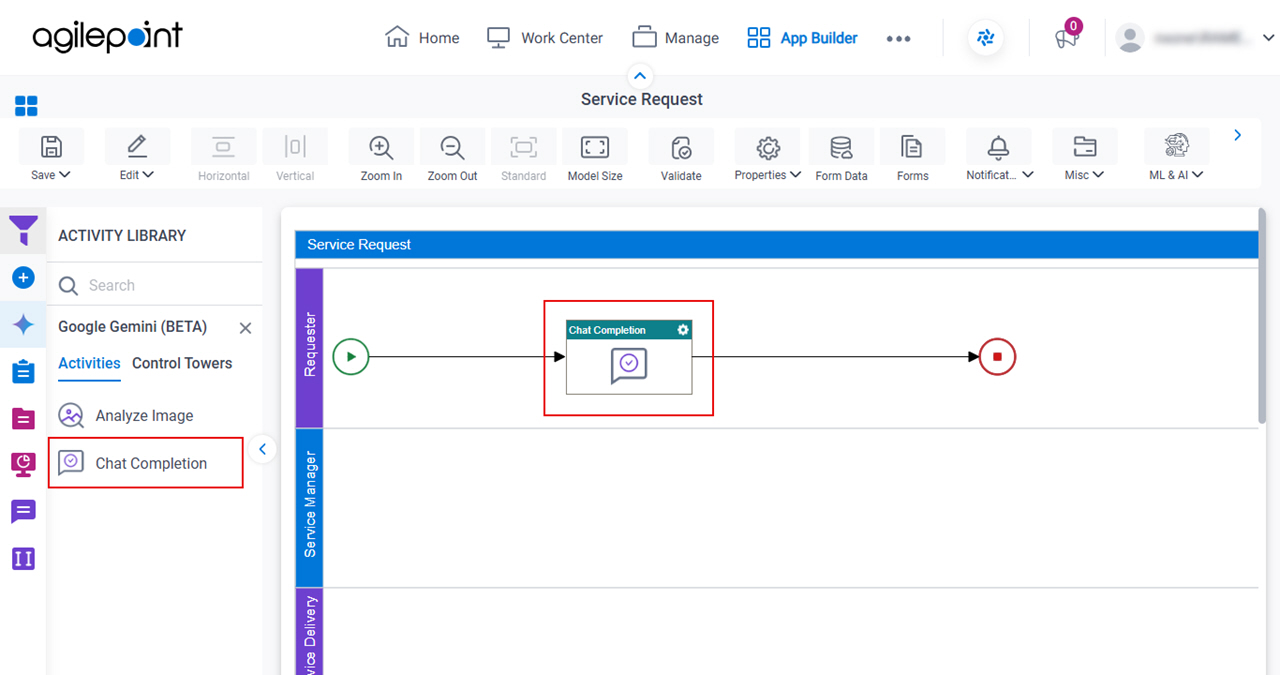Click the magenta folder sidebar icon
1280x675 pixels.
tap(23, 418)
